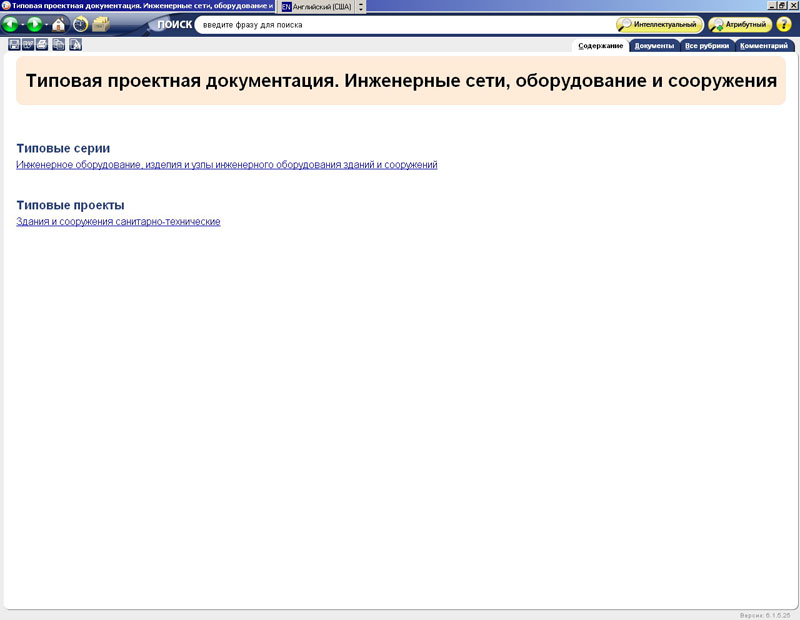Switch to the Документы tab
Screen dimensions: 800x620
[x=655, y=45]
